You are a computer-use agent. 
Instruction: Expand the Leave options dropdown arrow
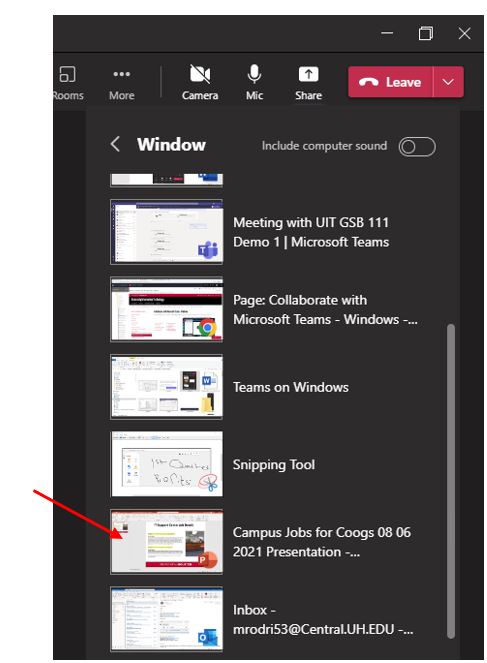tap(449, 82)
